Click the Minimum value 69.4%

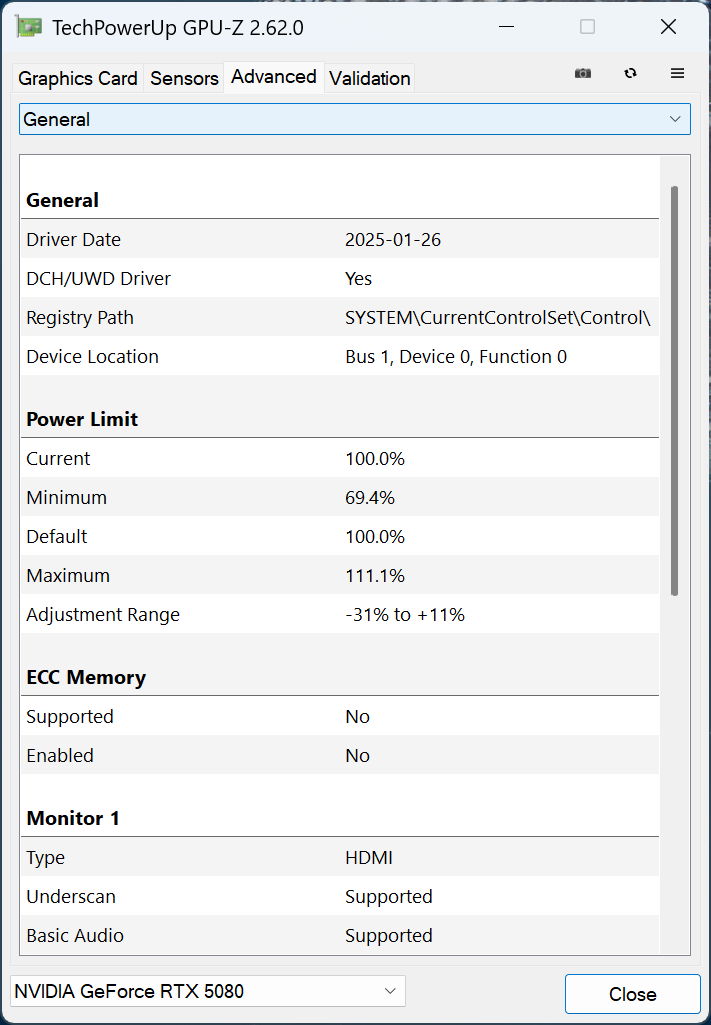(370, 497)
